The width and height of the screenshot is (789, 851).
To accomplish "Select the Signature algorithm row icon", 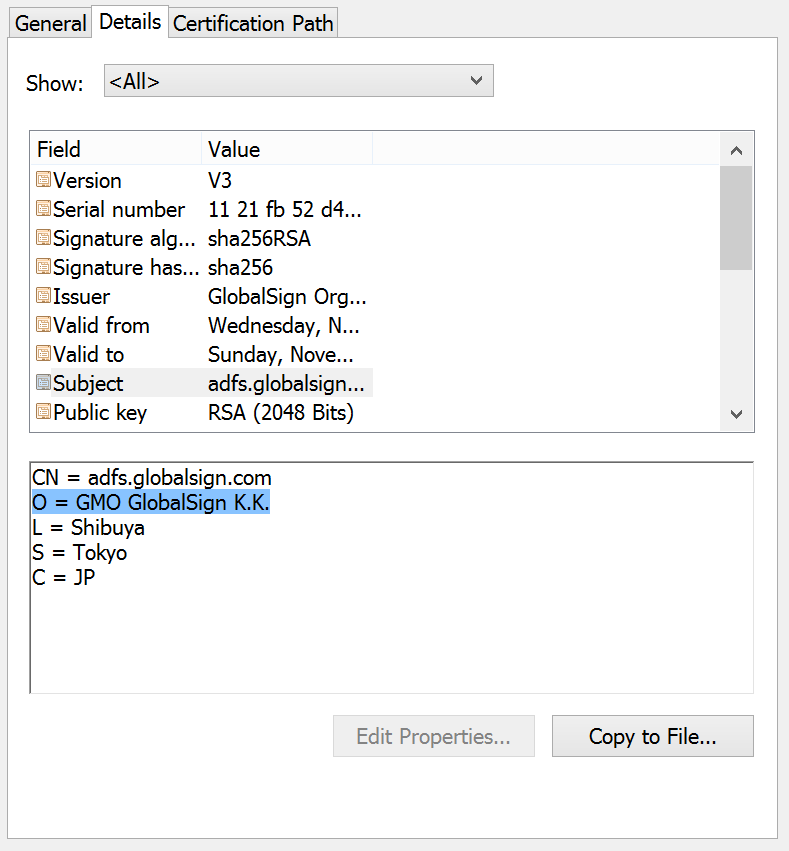I will [x=43, y=239].
